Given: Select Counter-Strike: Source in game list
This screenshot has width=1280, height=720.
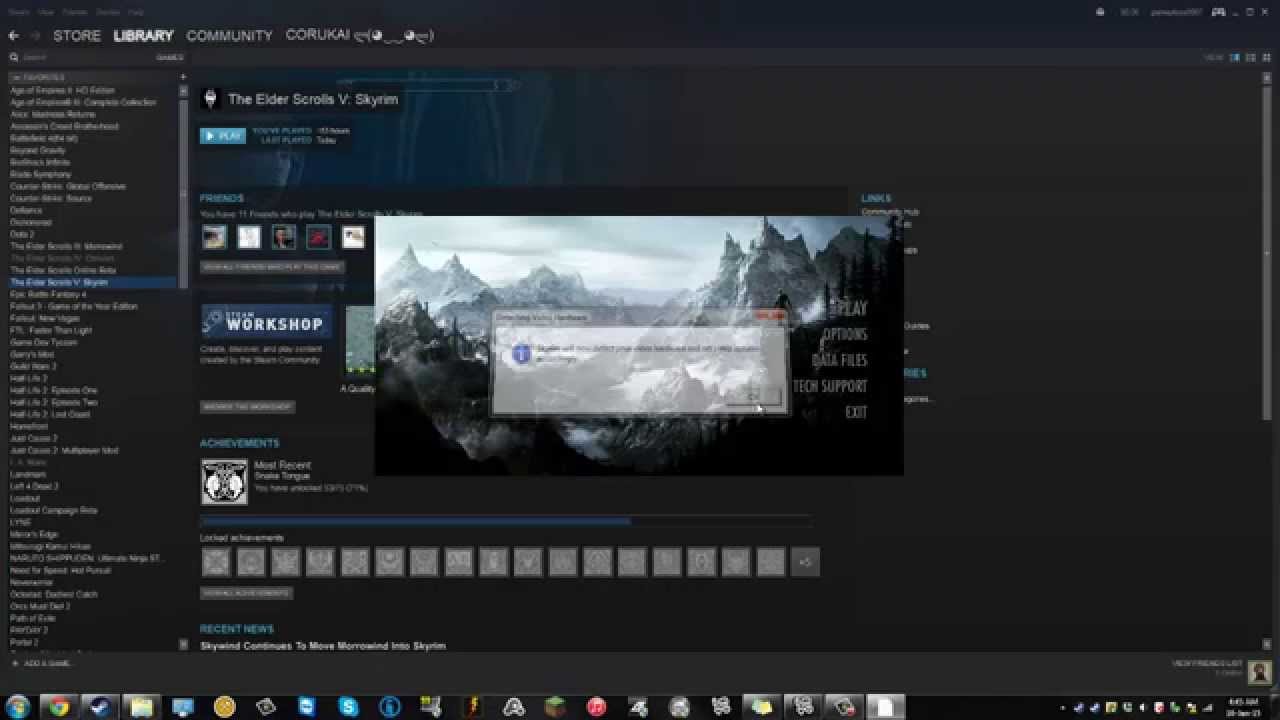Looking at the screenshot, I should click(51, 198).
